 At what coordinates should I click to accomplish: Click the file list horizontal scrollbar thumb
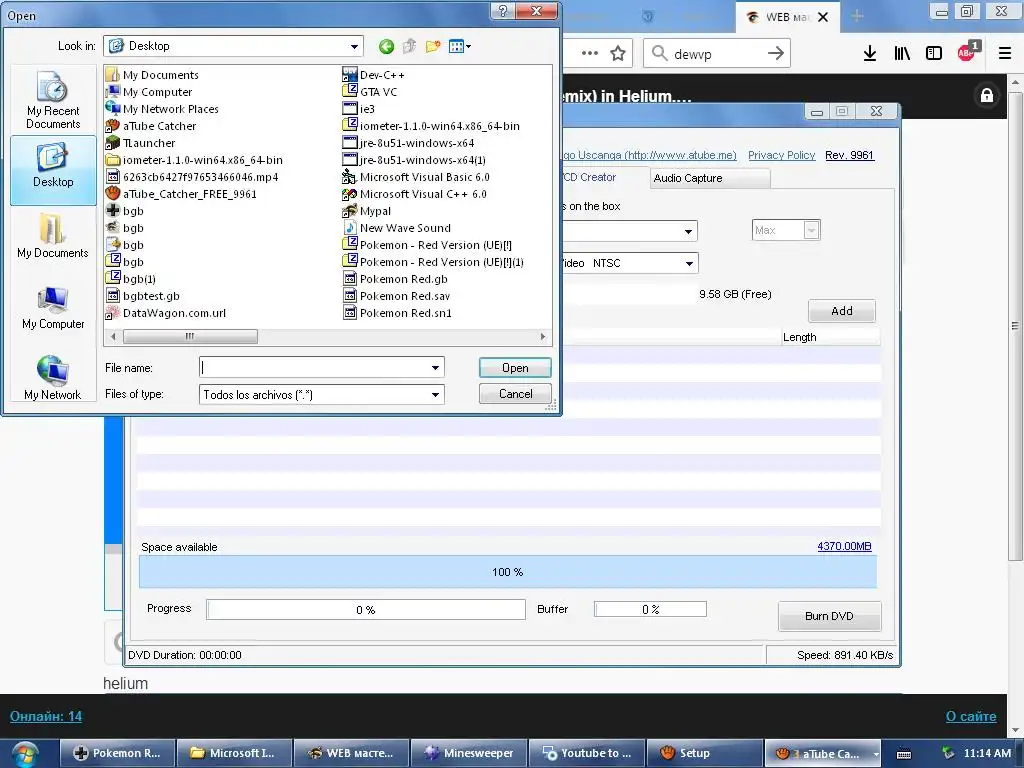coord(190,336)
